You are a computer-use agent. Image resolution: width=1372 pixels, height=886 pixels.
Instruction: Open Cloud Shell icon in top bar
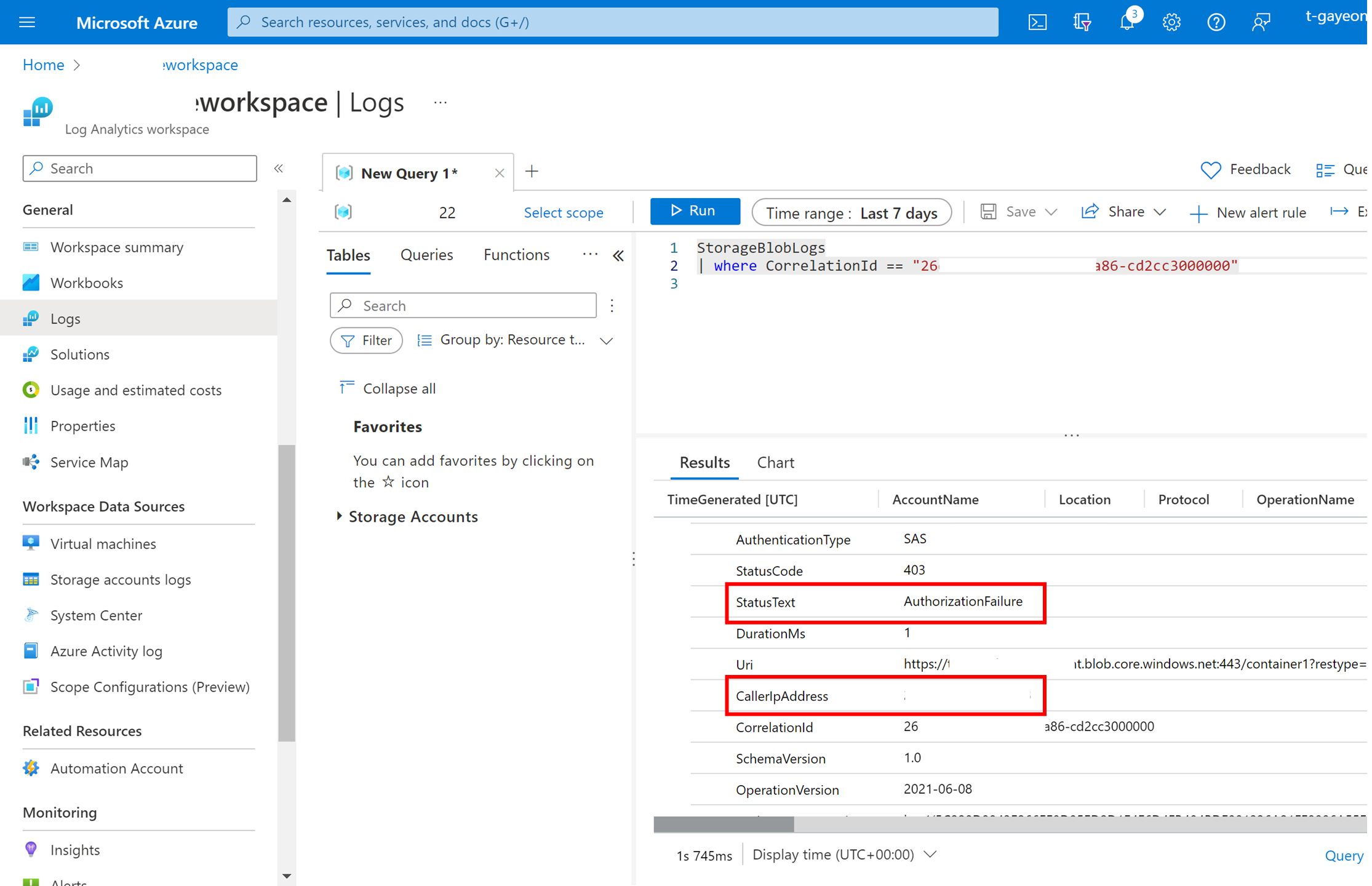pos(1037,23)
